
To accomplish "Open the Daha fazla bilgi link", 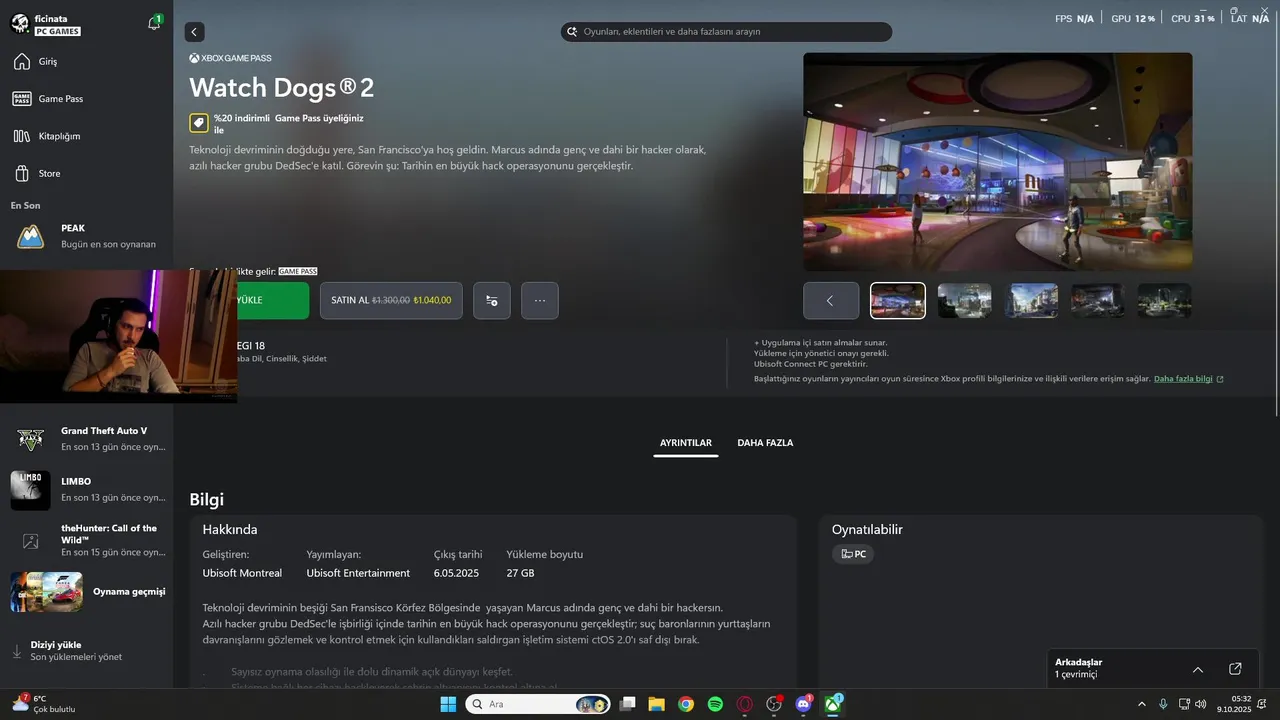I will 1188,379.
